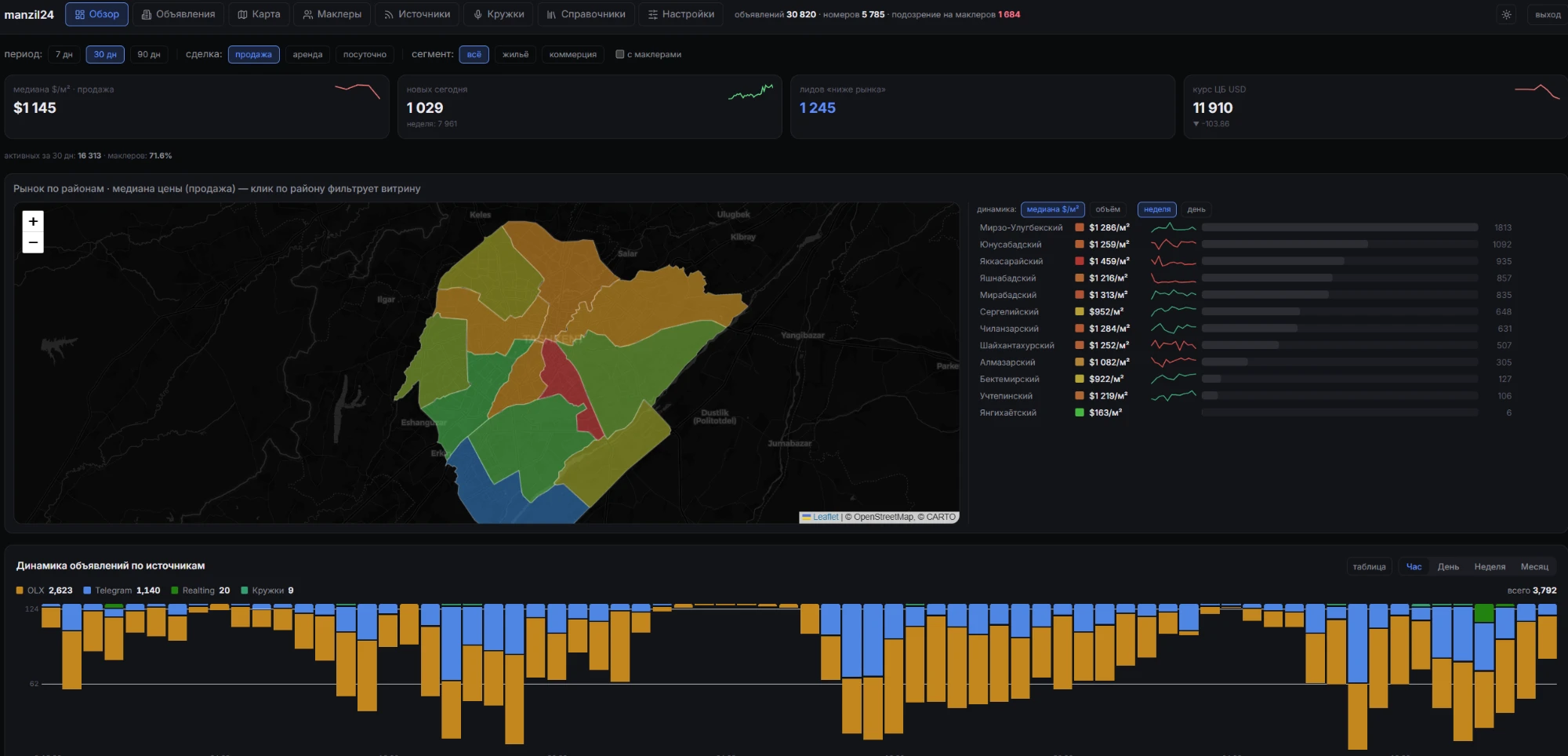
Task: Switch dynamics to день
Action: (1196, 209)
